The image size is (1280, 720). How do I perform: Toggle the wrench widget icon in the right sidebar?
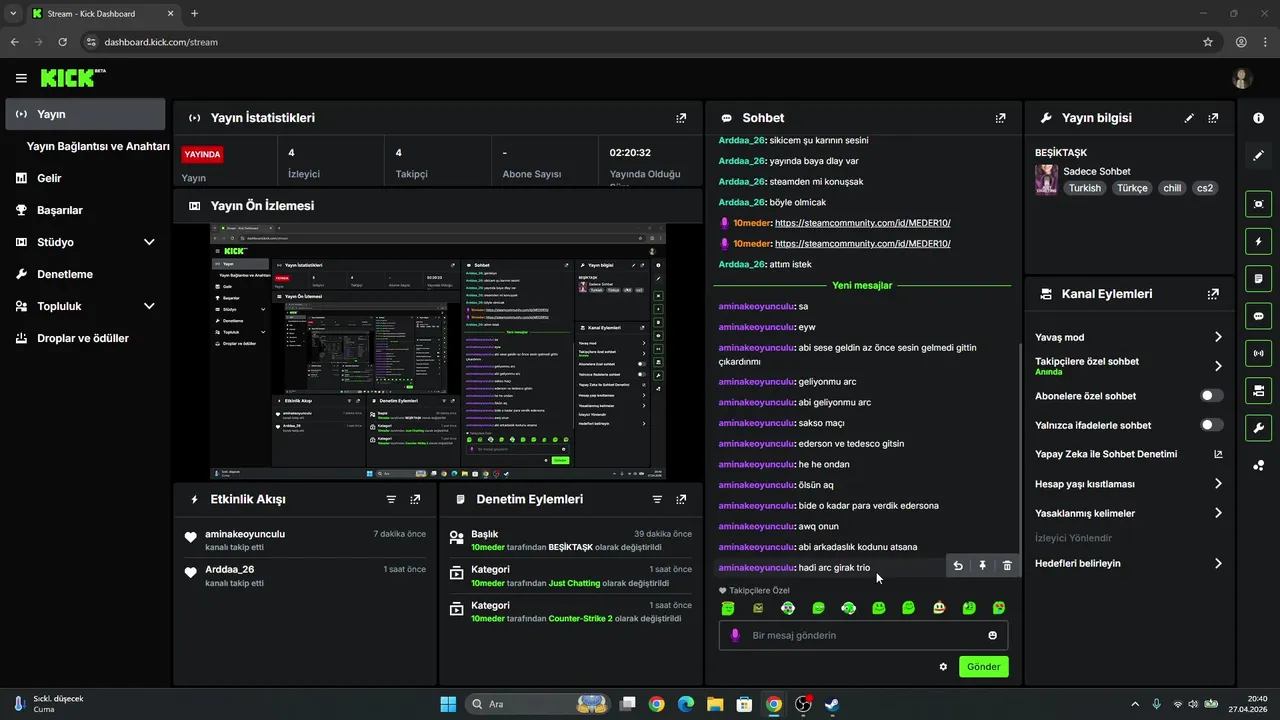tap(1258, 428)
